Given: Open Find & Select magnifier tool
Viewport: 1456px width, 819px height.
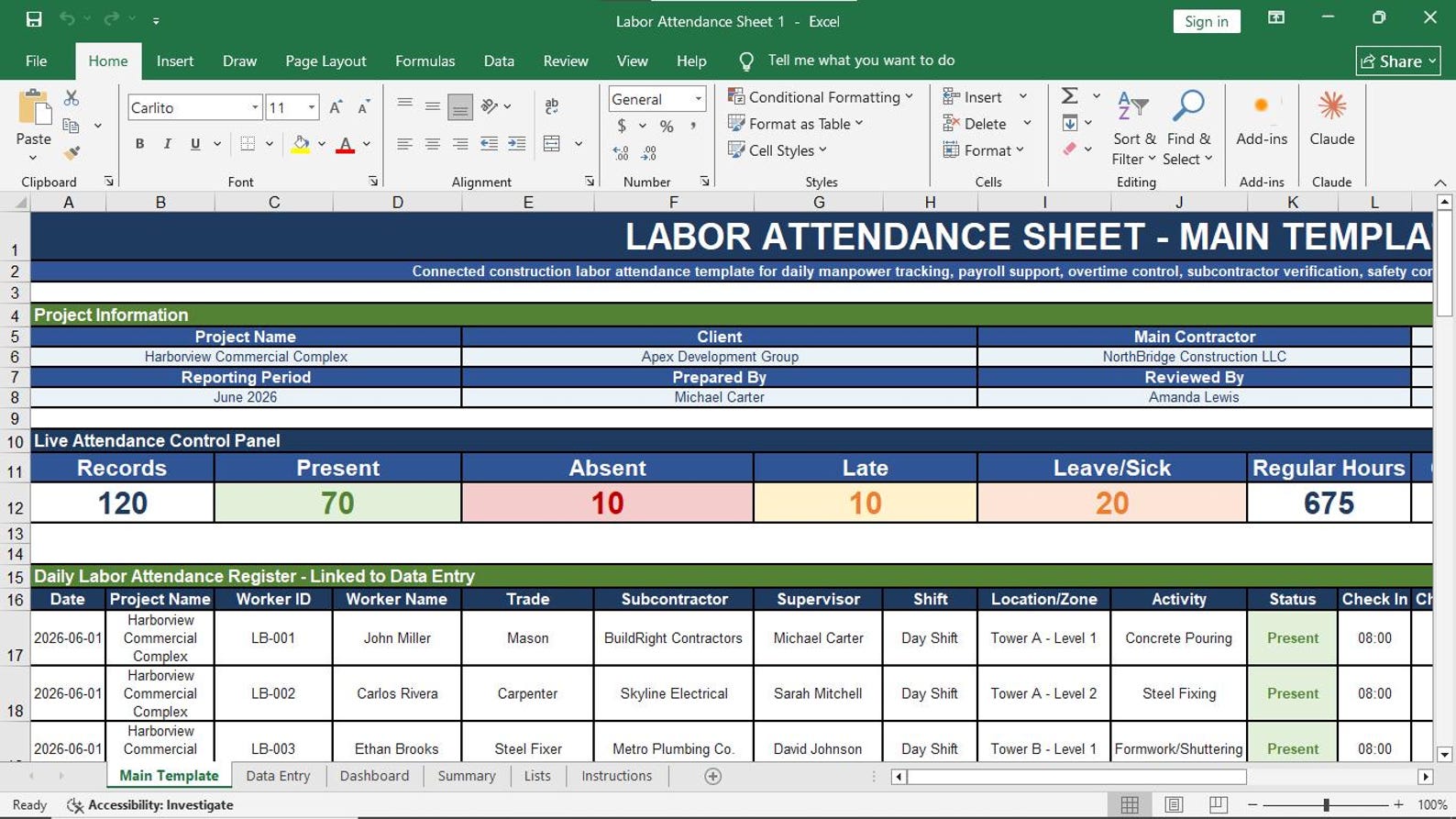Looking at the screenshot, I should (1189, 127).
